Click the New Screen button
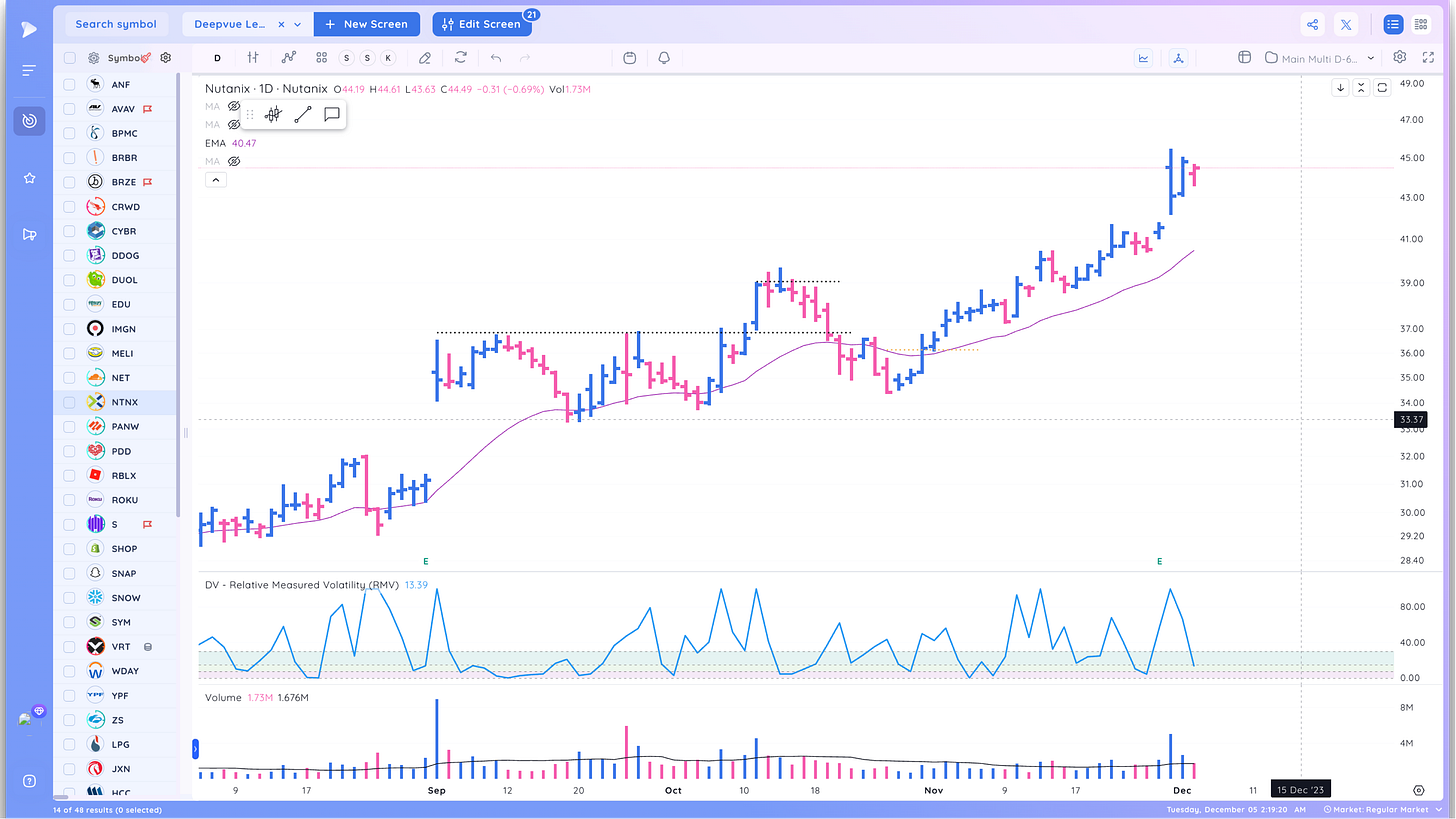The width and height of the screenshot is (1456, 819). [x=367, y=24]
